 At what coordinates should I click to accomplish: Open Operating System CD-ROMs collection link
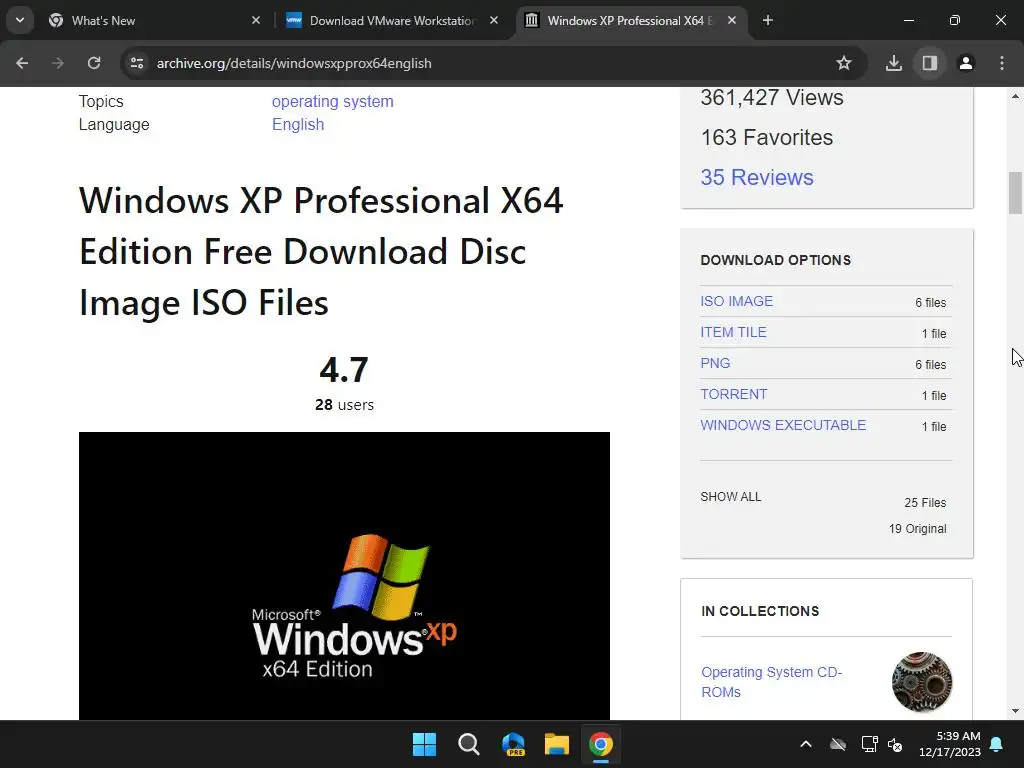coord(771,682)
